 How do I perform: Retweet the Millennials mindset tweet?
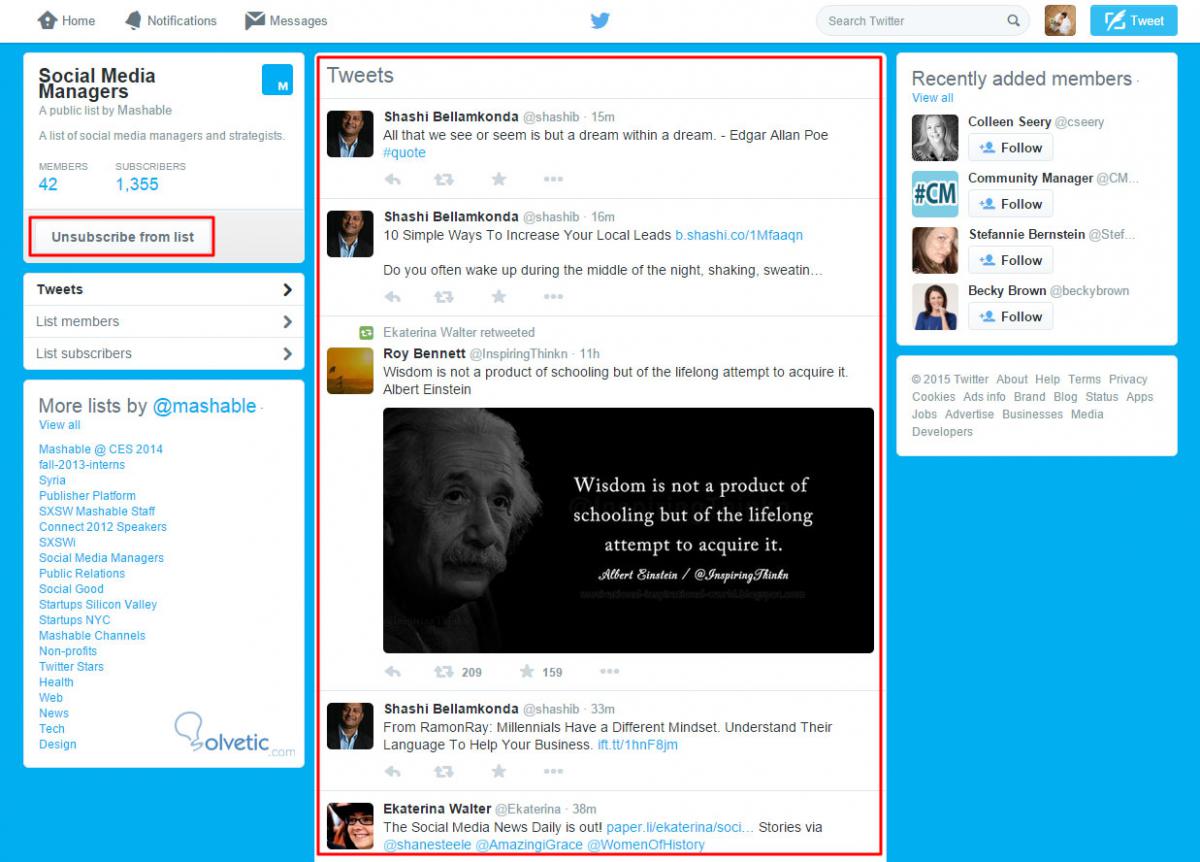click(443, 771)
